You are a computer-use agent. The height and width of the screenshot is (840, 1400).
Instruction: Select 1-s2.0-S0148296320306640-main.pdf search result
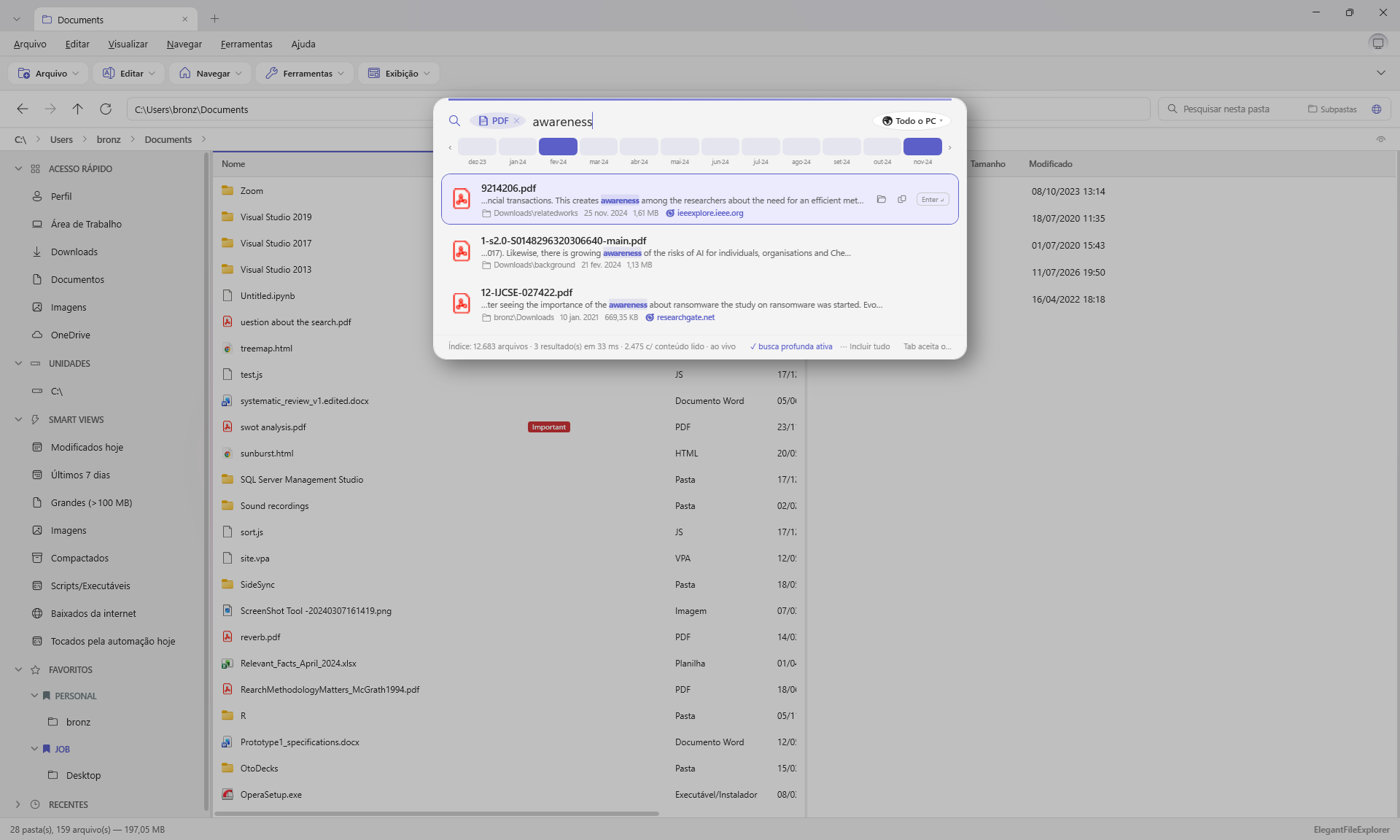(x=700, y=252)
